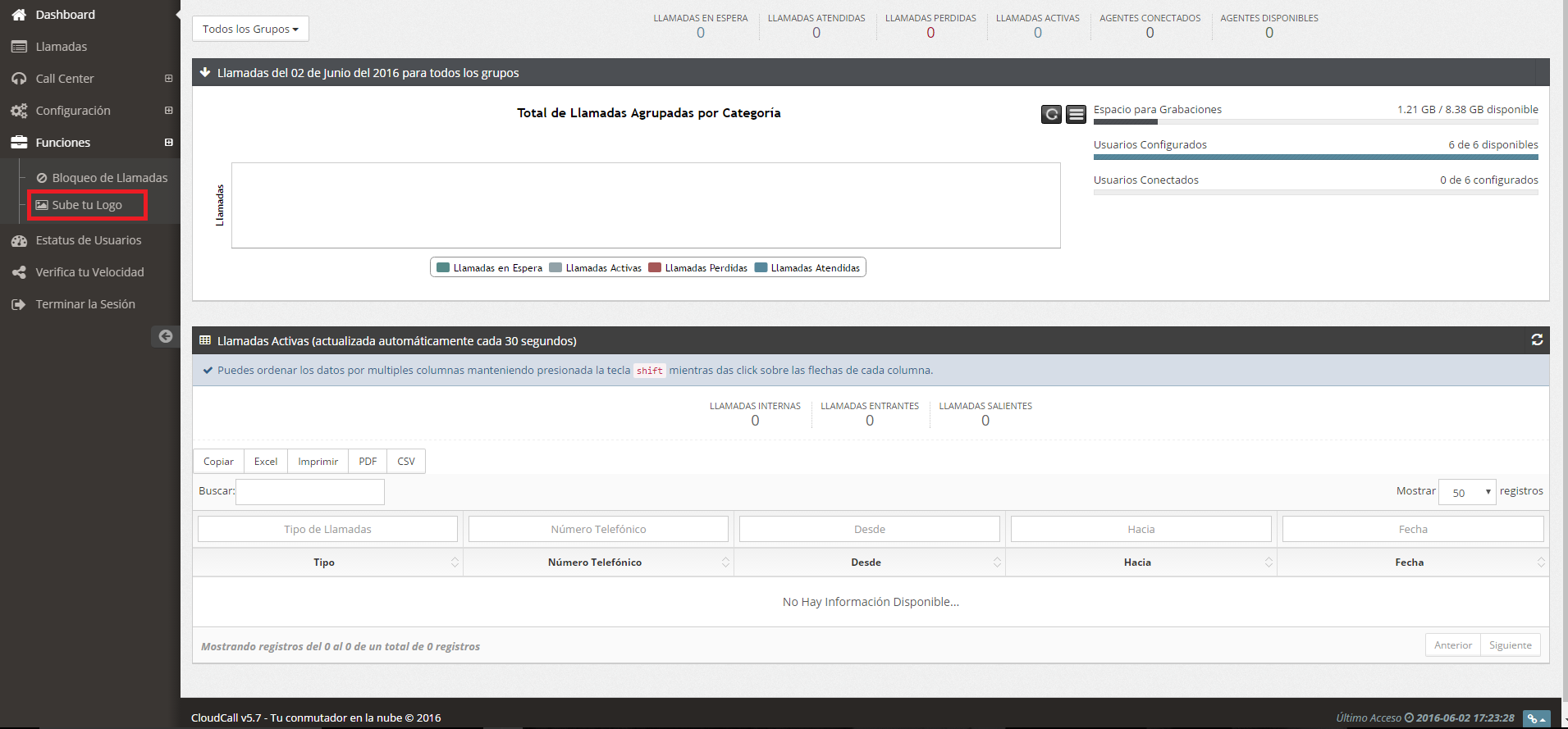Screen dimensions: 1568x729
Task: Export the table to Excel
Action: point(266,461)
